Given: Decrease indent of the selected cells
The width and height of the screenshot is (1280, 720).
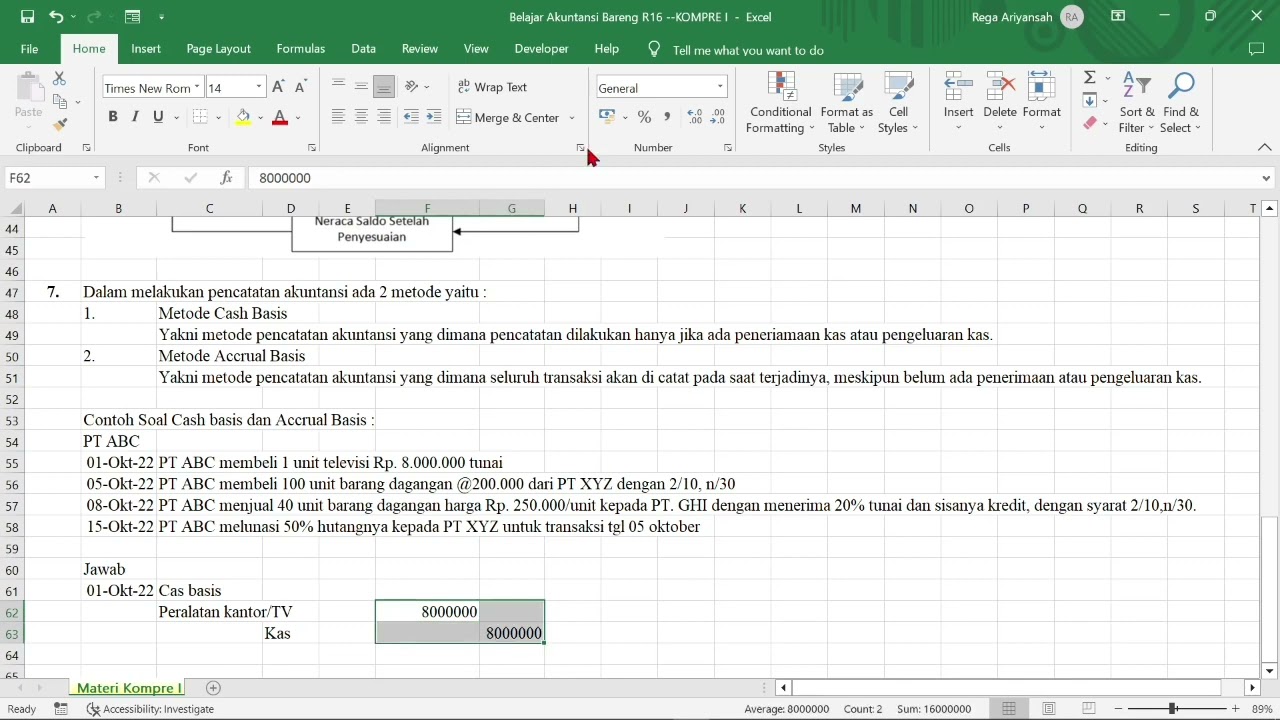Looking at the screenshot, I should 411,117.
